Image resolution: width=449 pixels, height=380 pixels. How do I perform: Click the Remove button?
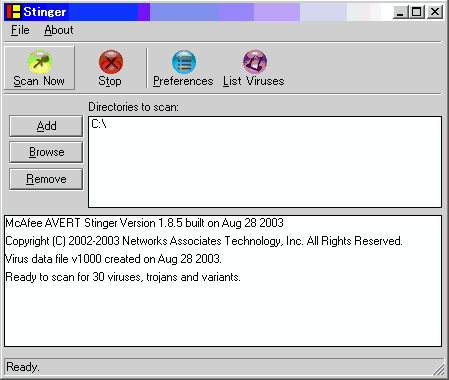[46, 179]
